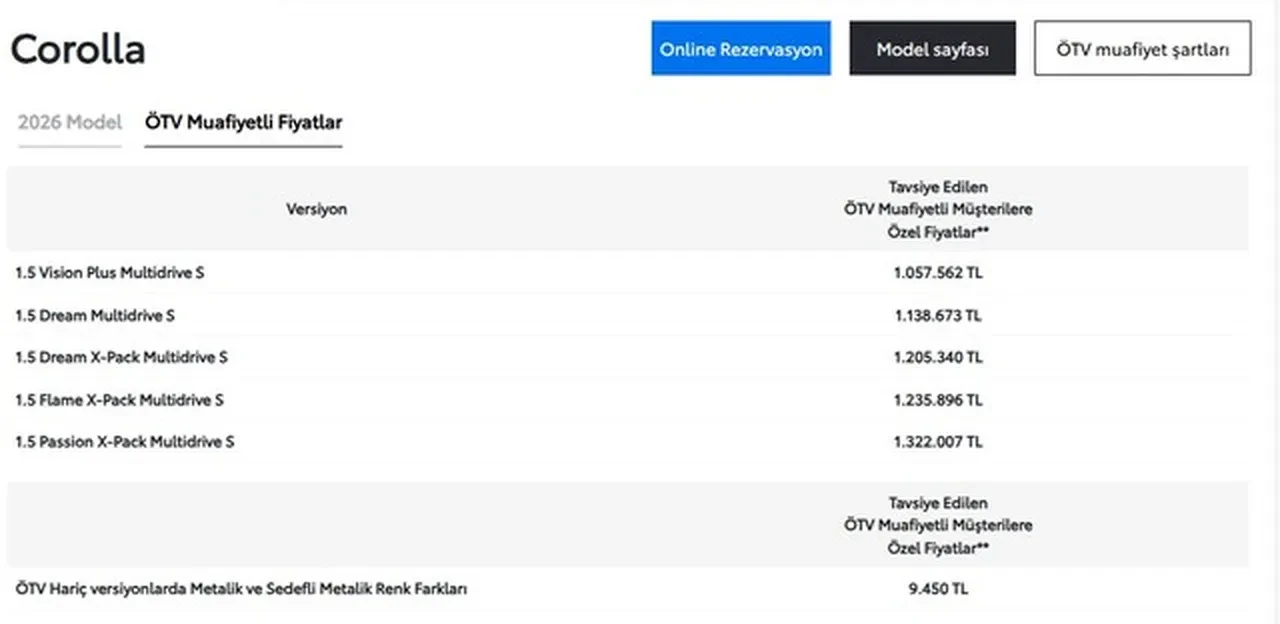Switch to the 2026 Model tab

(x=70, y=123)
